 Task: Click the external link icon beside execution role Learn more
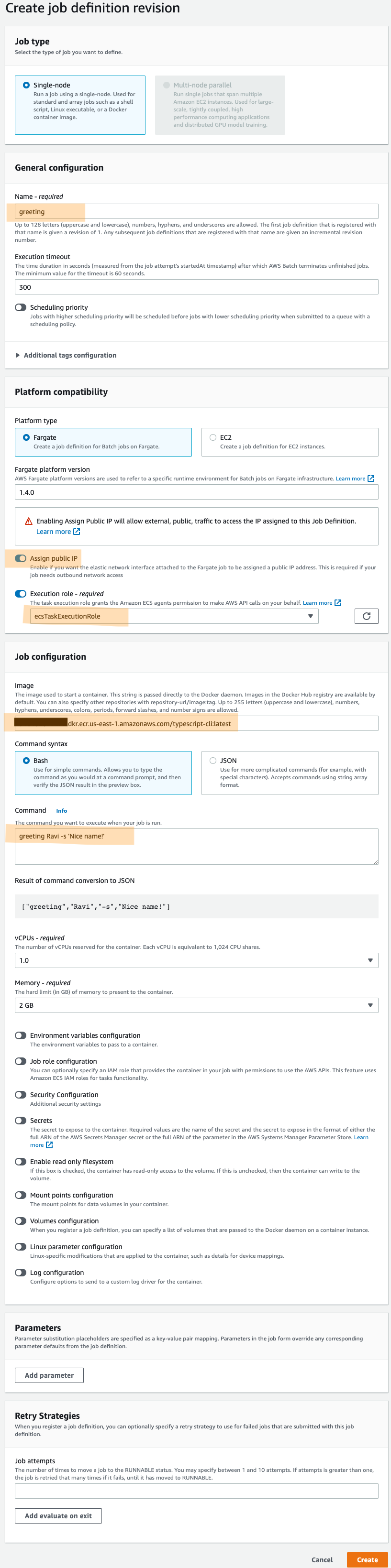(x=338, y=603)
